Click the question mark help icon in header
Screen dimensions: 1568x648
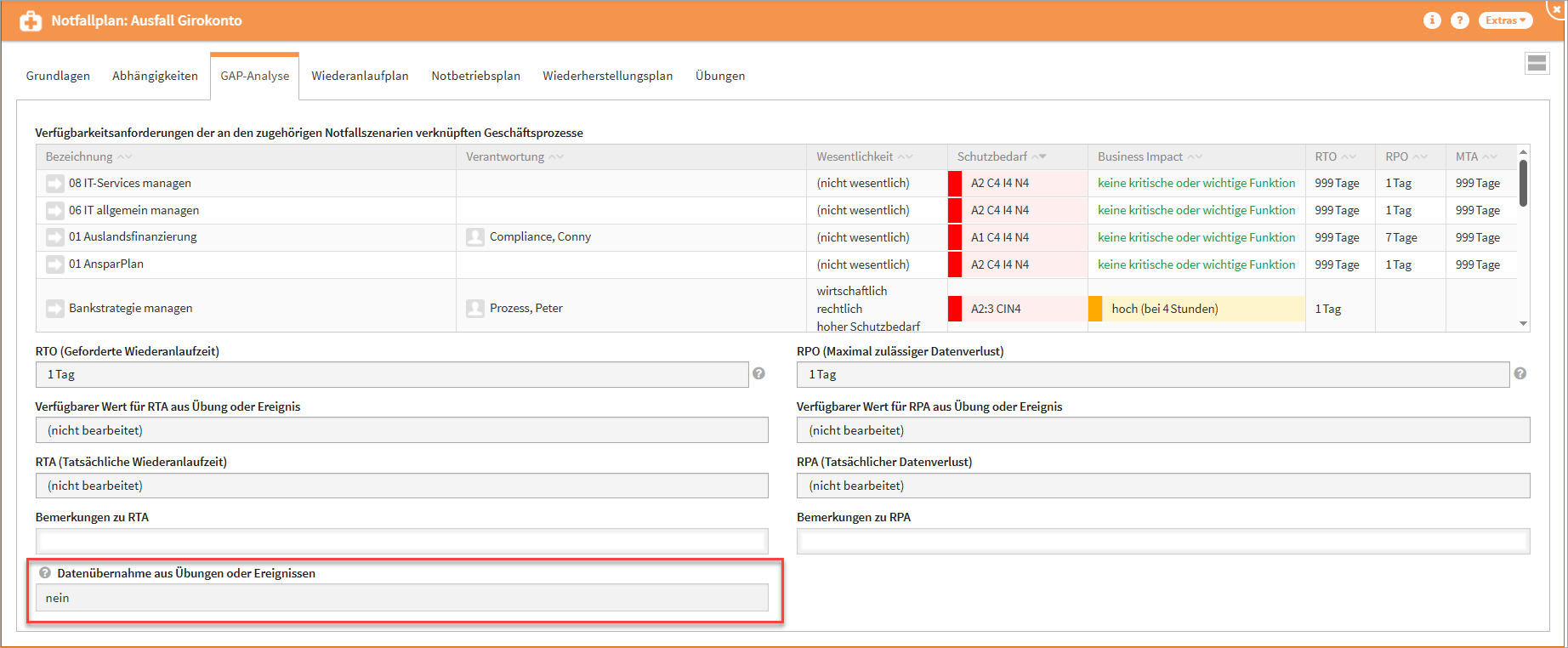[1459, 20]
